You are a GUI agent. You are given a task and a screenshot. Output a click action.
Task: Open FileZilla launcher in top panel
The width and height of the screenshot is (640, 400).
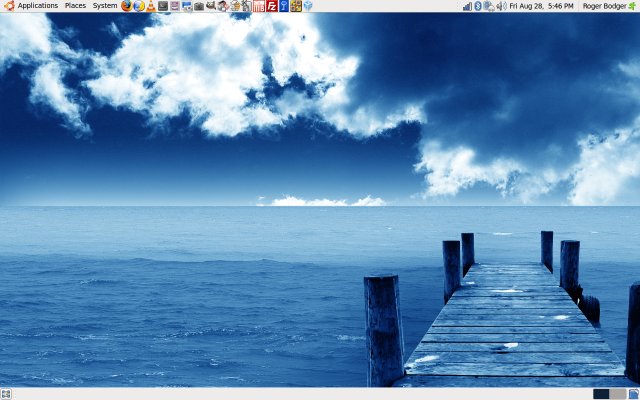271,6
